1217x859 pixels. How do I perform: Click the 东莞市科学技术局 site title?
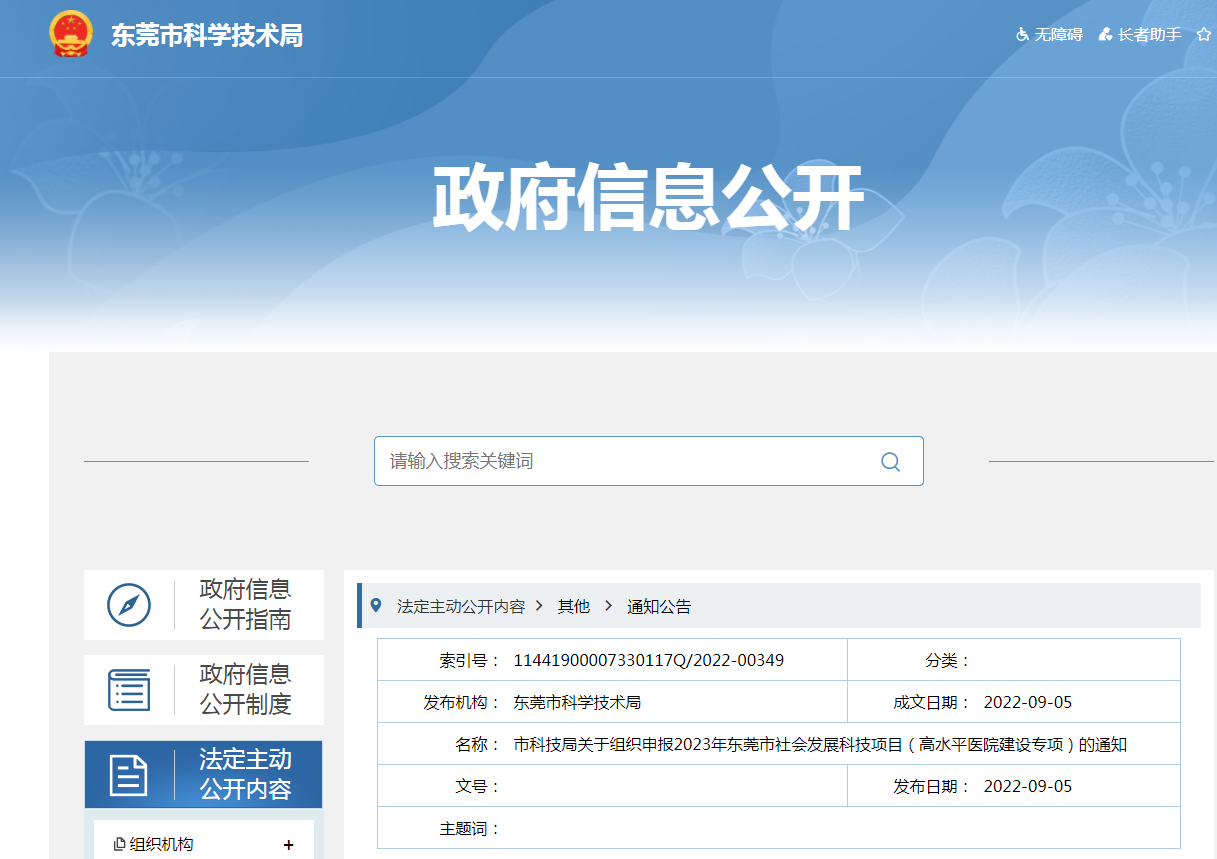click(207, 36)
